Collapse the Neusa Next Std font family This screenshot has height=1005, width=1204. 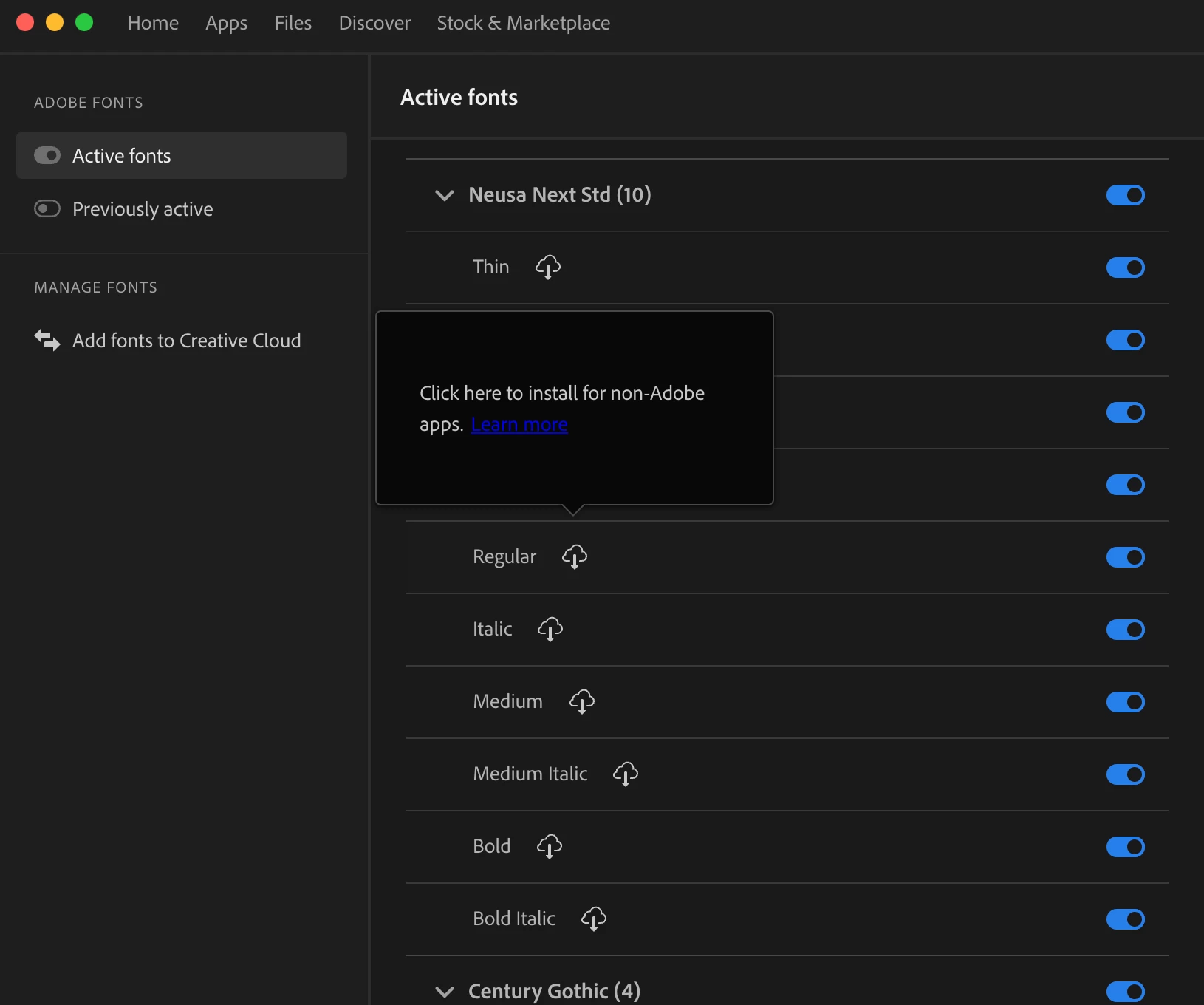pos(445,196)
